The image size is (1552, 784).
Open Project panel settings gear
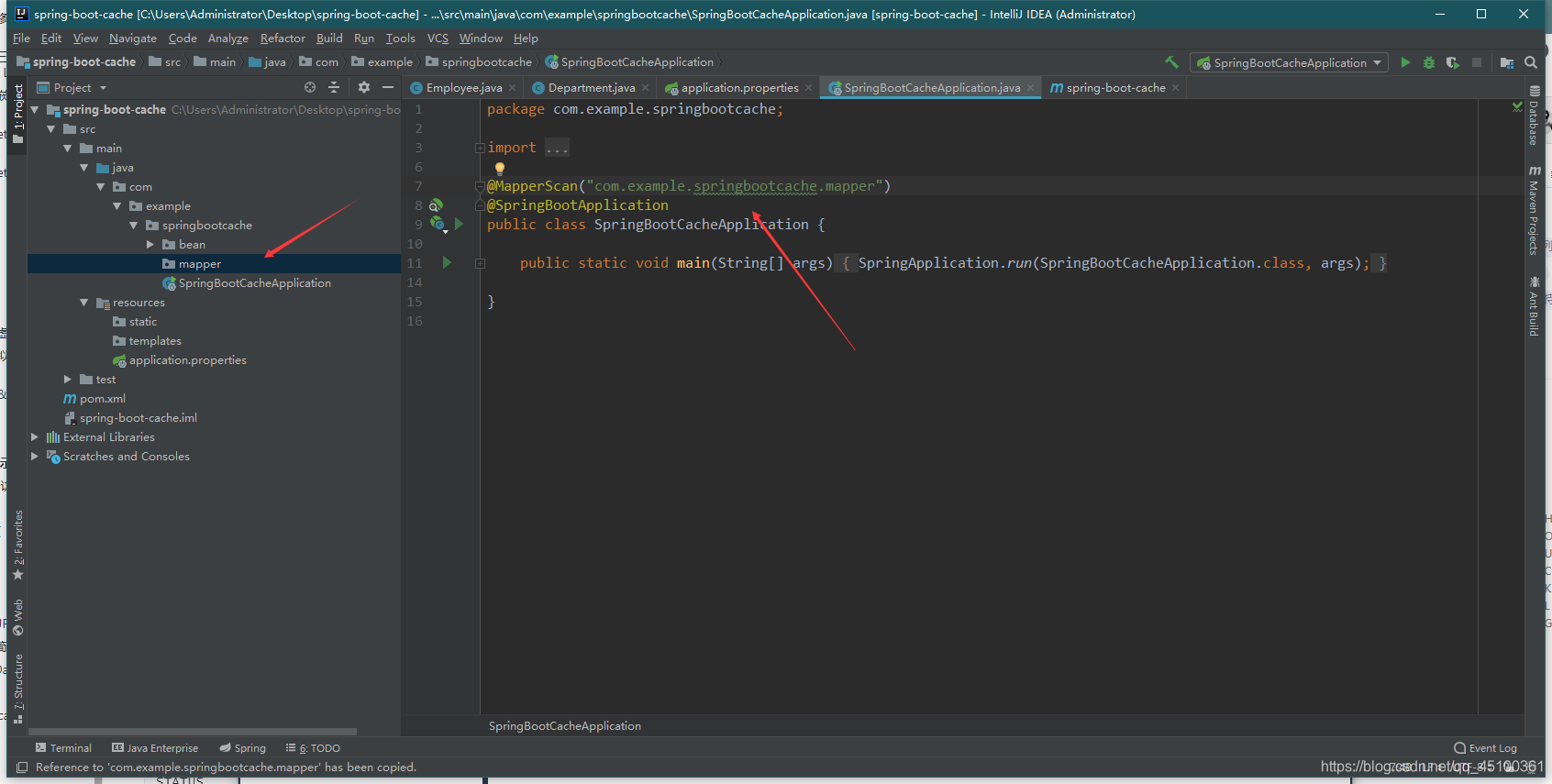(x=364, y=87)
